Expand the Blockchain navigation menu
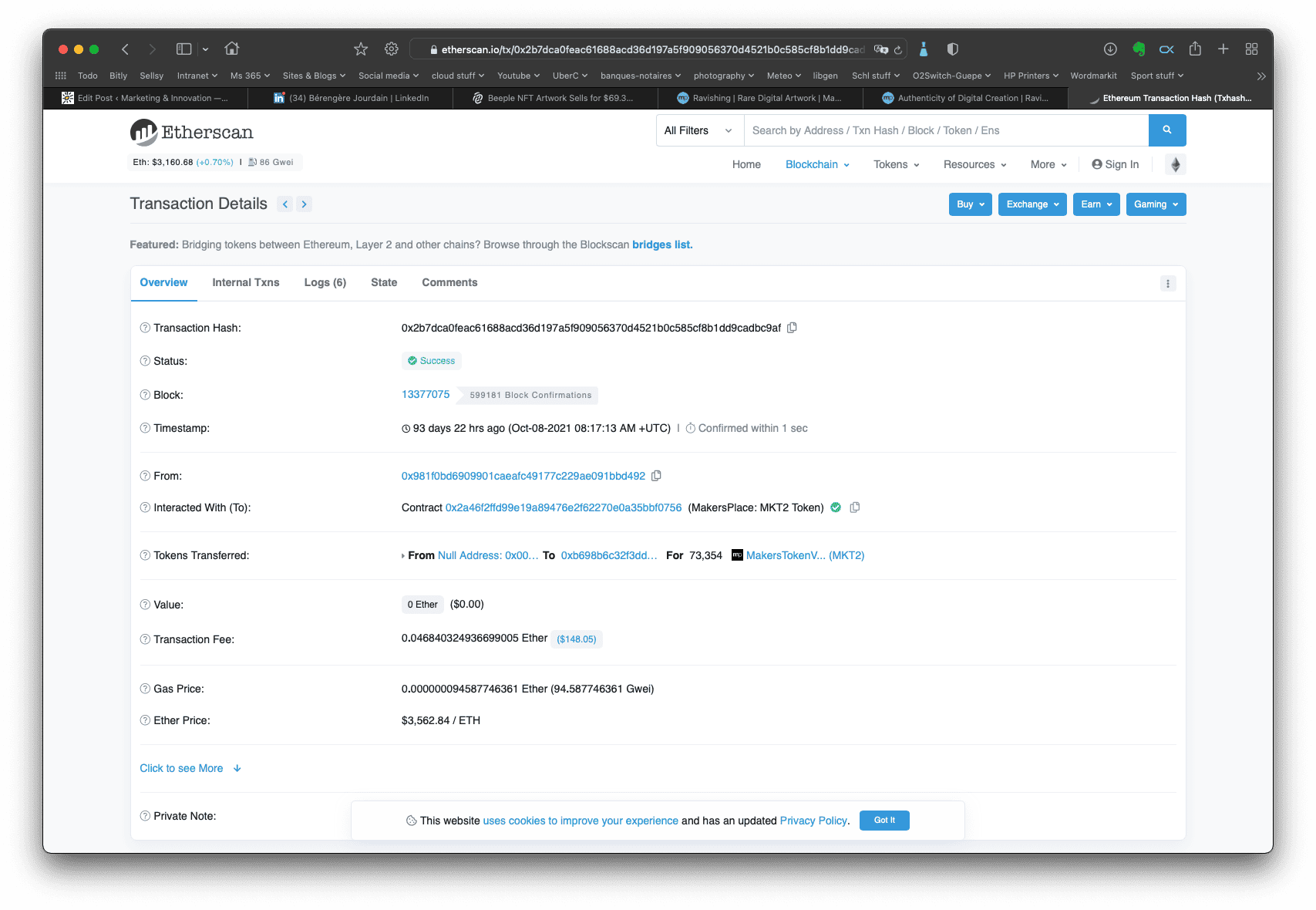Screen dimensions: 1316x910 (817, 164)
